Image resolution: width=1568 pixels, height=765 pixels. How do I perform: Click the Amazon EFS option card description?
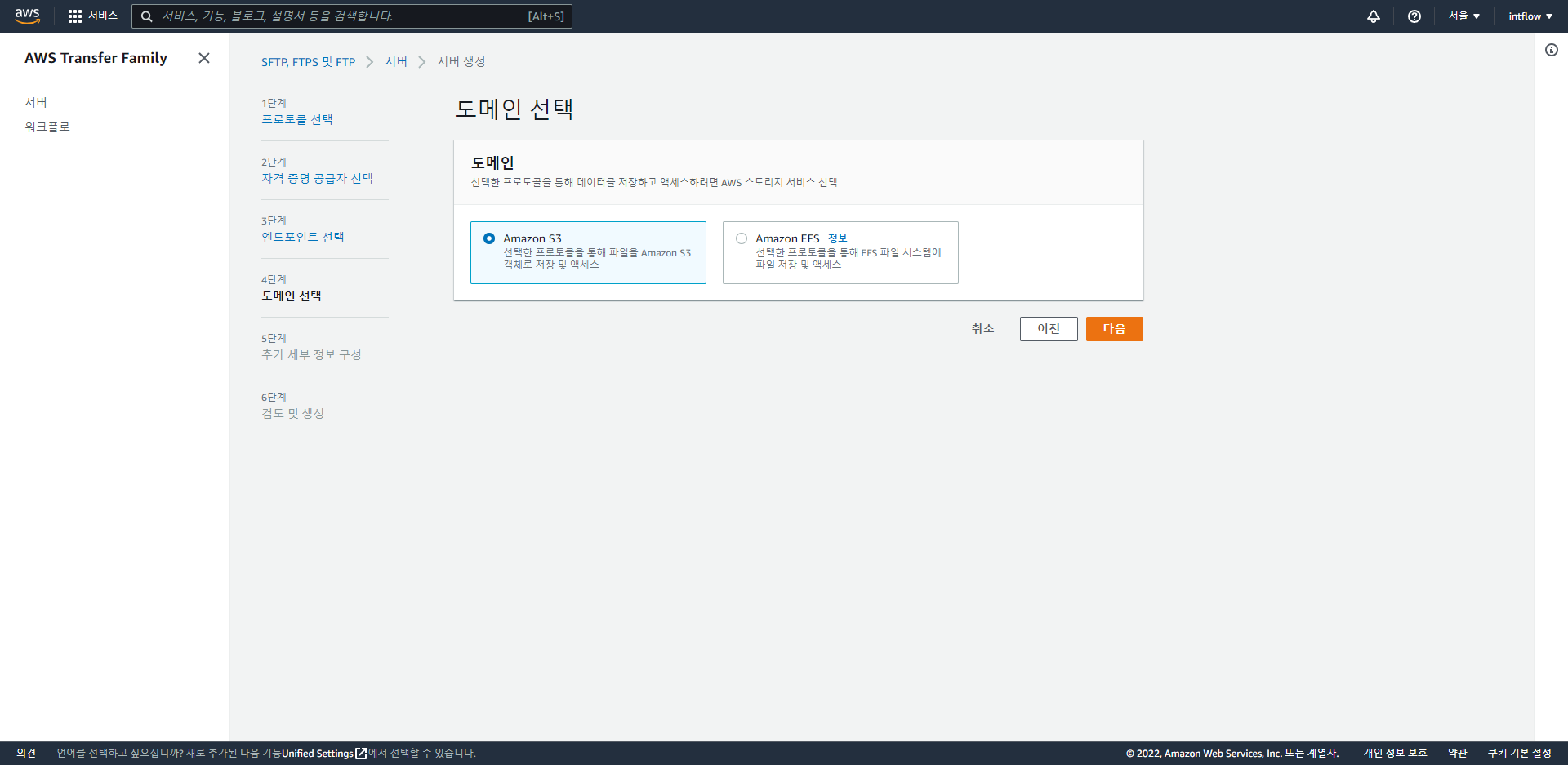pos(849,259)
